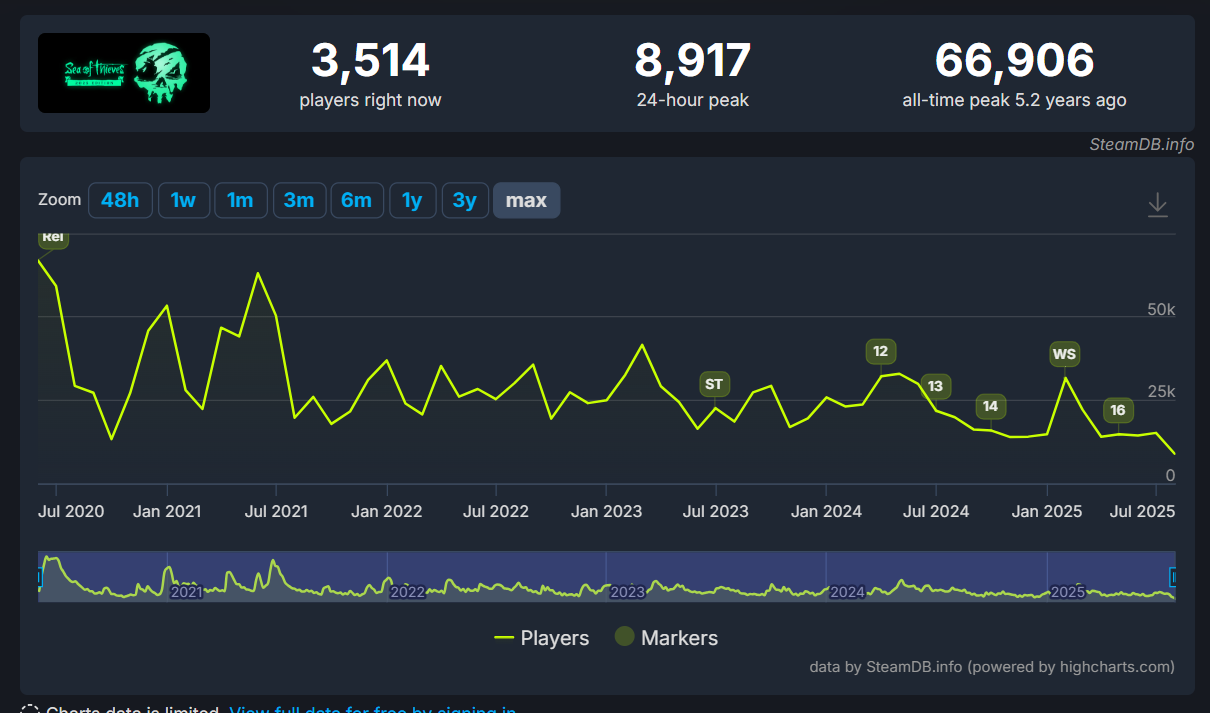Viewport: 1210px width, 713px height.
Task: Set zoom to 48h
Action: tap(120, 200)
